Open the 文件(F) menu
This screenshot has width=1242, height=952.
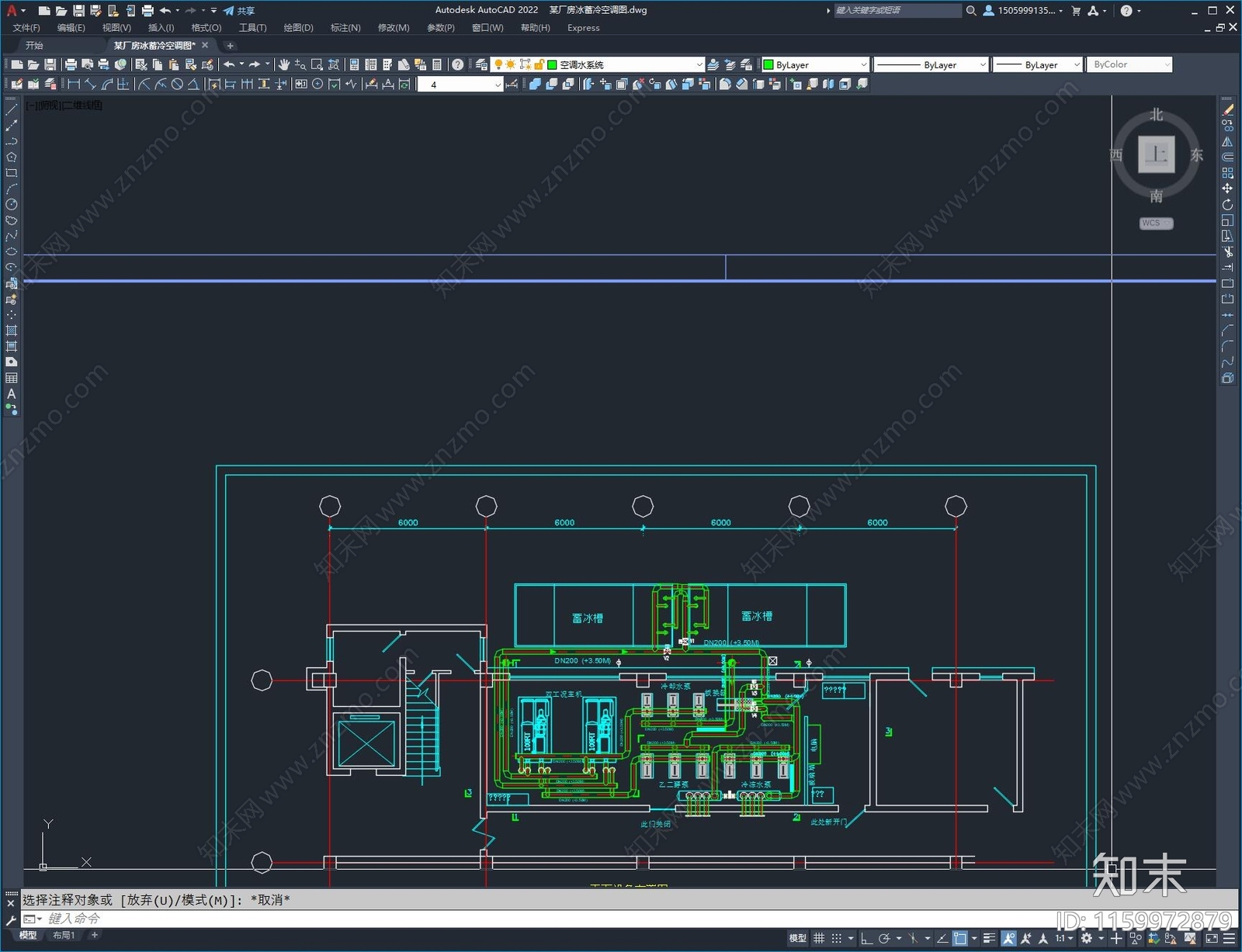(26, 28)
